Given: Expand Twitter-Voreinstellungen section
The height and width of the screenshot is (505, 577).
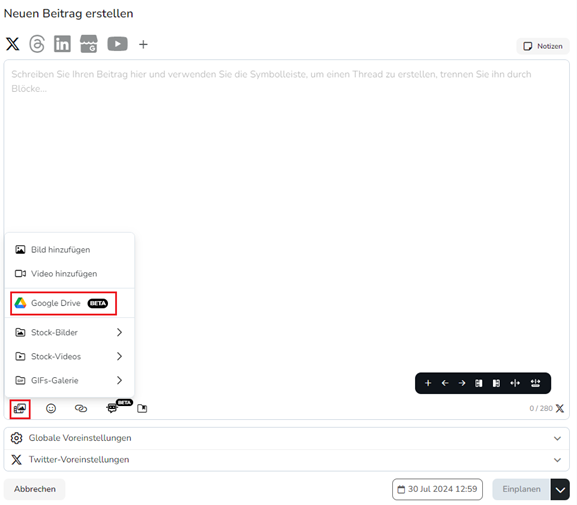Looking at the screenshot, I should pos(286,460).
